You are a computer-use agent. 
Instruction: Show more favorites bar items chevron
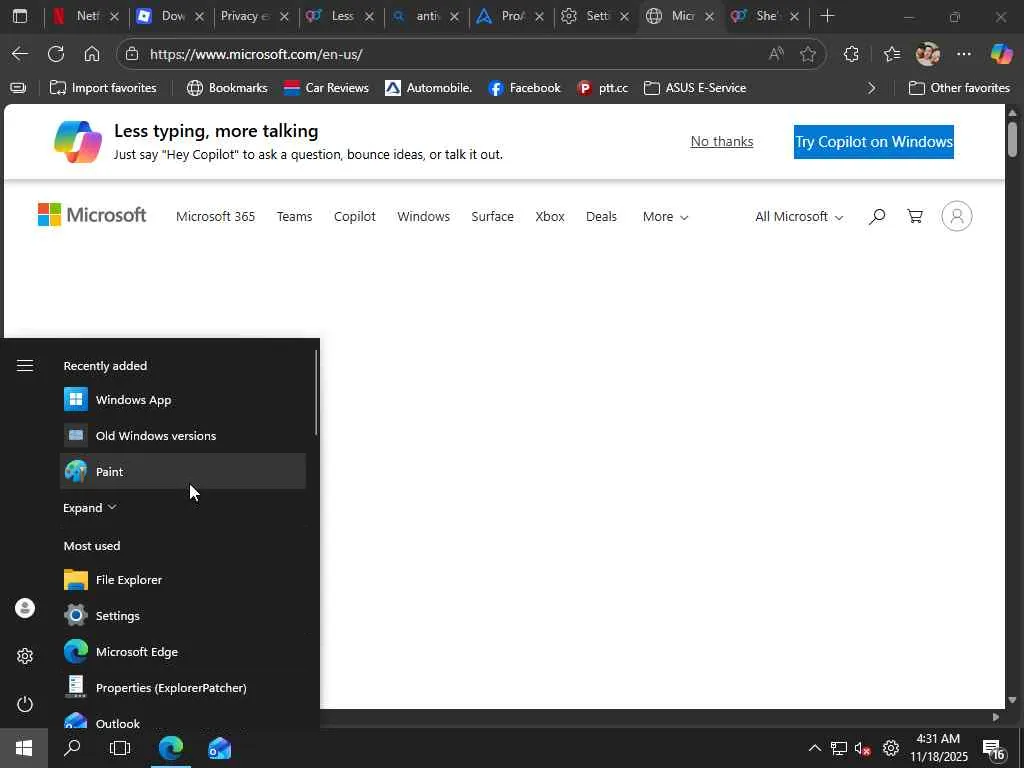871,88
